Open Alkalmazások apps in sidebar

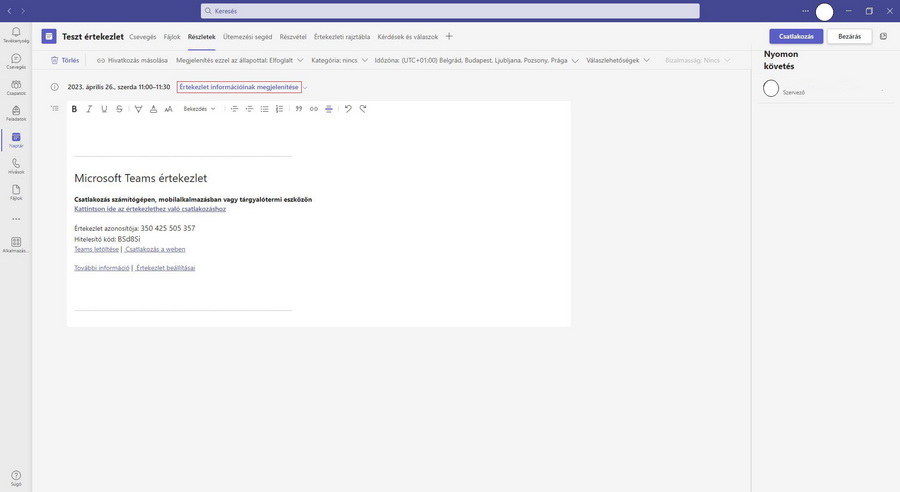tap(16, 245)
